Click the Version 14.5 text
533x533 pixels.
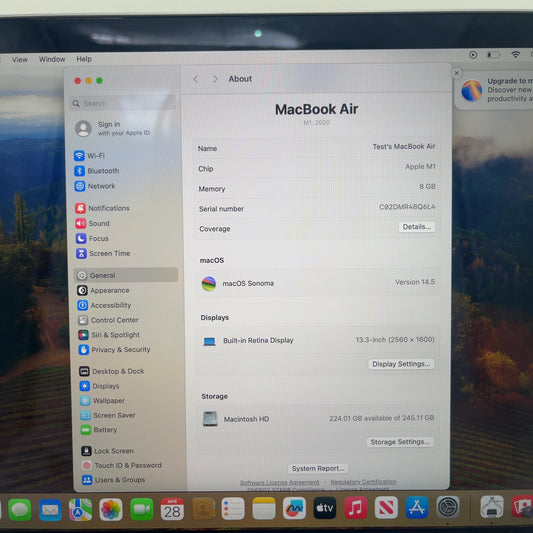point(415,282)
